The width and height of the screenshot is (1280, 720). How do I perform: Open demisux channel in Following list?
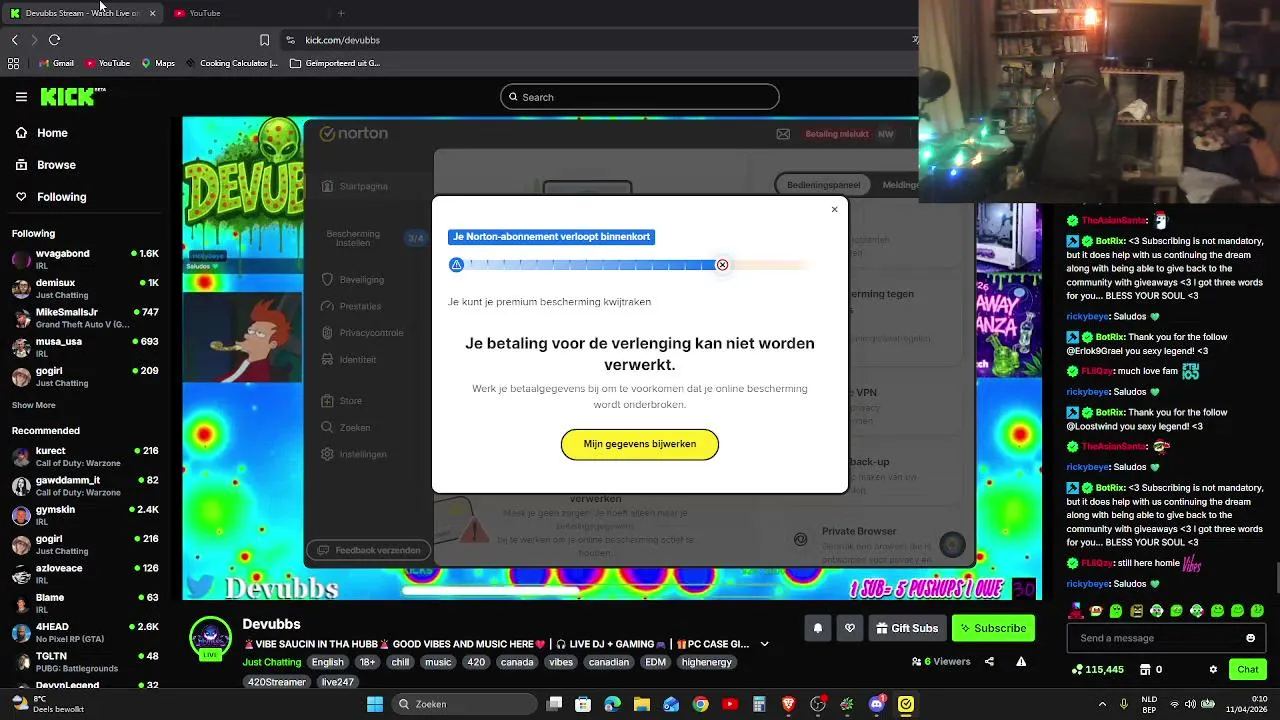[x=85, y=288]
